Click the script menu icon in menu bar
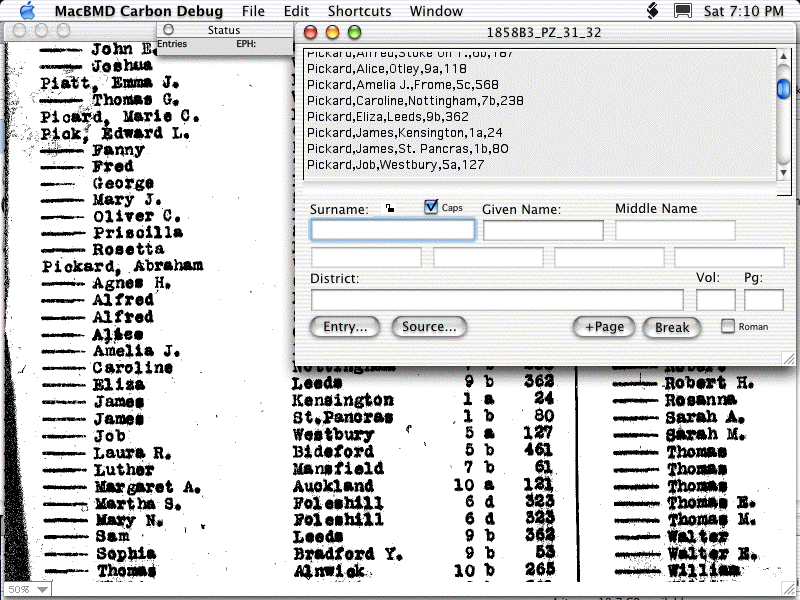The height and width of the screenshot is (600, 800). tap(651, 11)
